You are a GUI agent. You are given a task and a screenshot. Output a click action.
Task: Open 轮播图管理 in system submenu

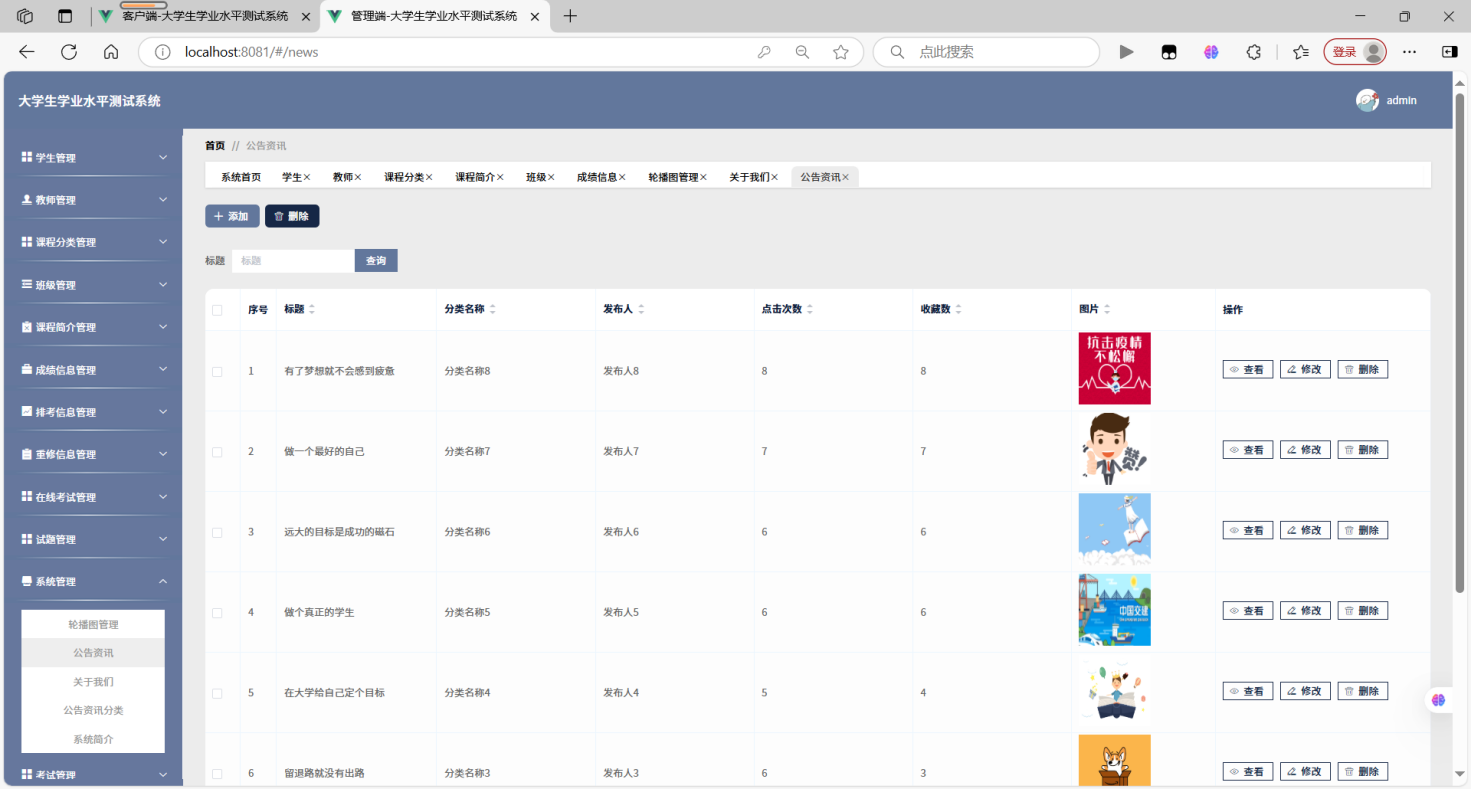click(x=93, y=624)
